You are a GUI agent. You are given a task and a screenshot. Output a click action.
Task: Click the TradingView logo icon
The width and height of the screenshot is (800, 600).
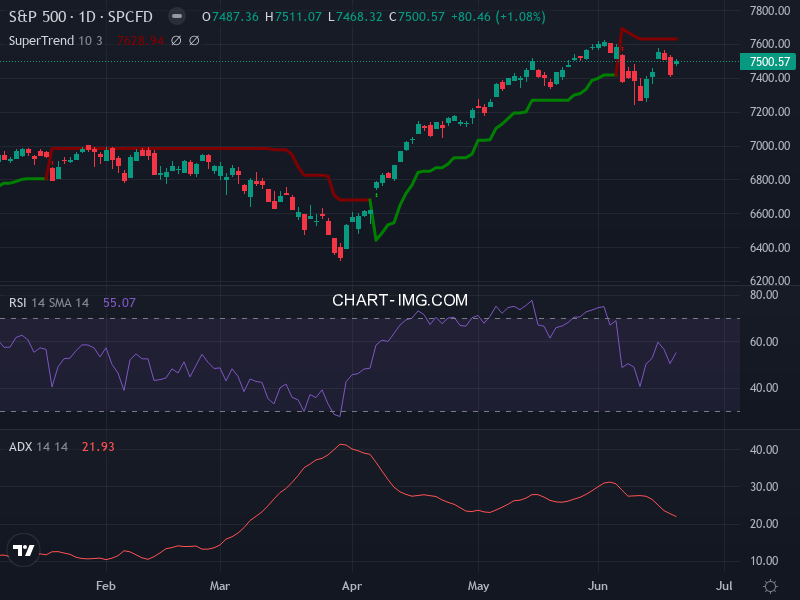[x=23, y=550]
